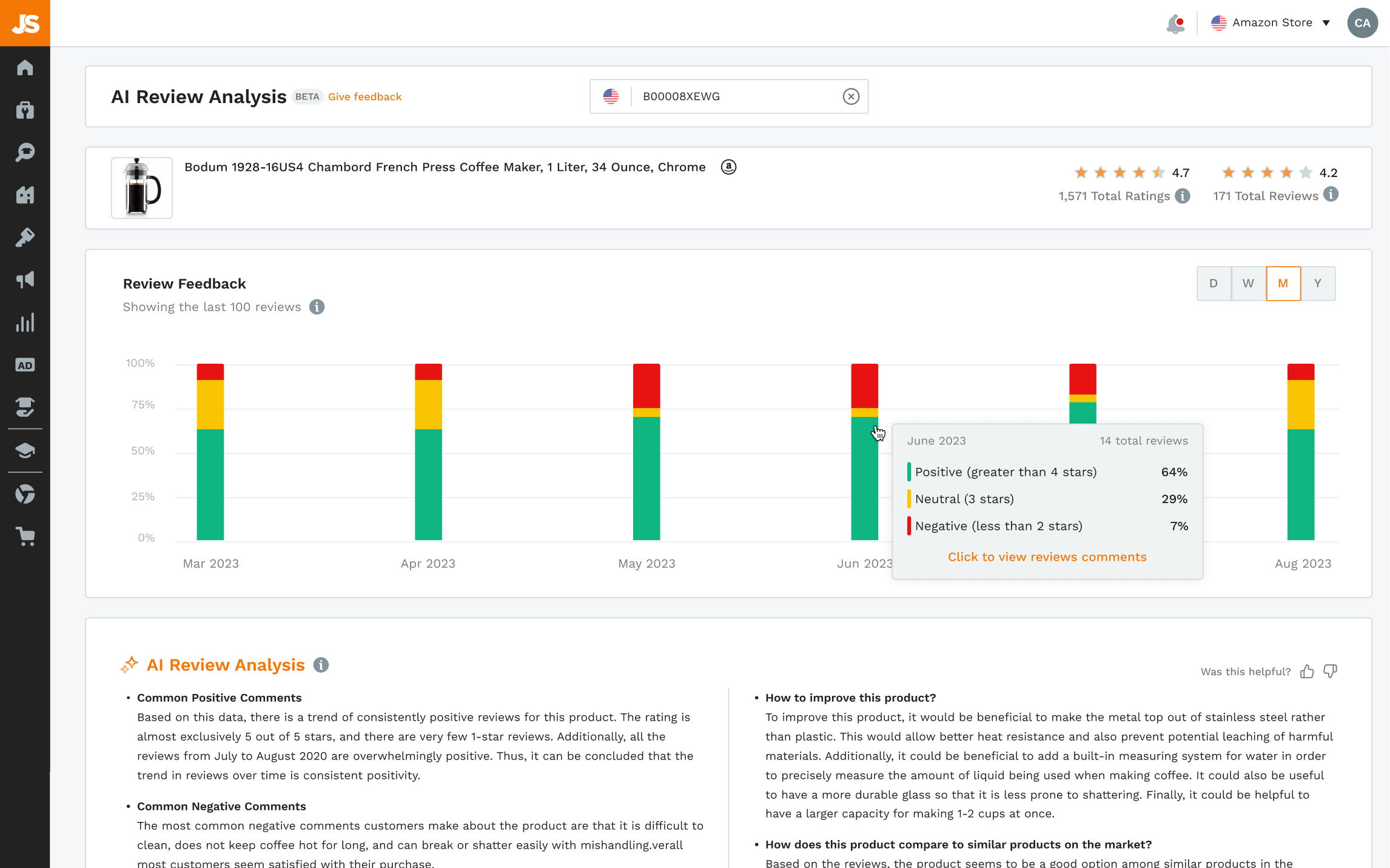
Task: Show info about last 100 reviews
Action: [317, 307]
